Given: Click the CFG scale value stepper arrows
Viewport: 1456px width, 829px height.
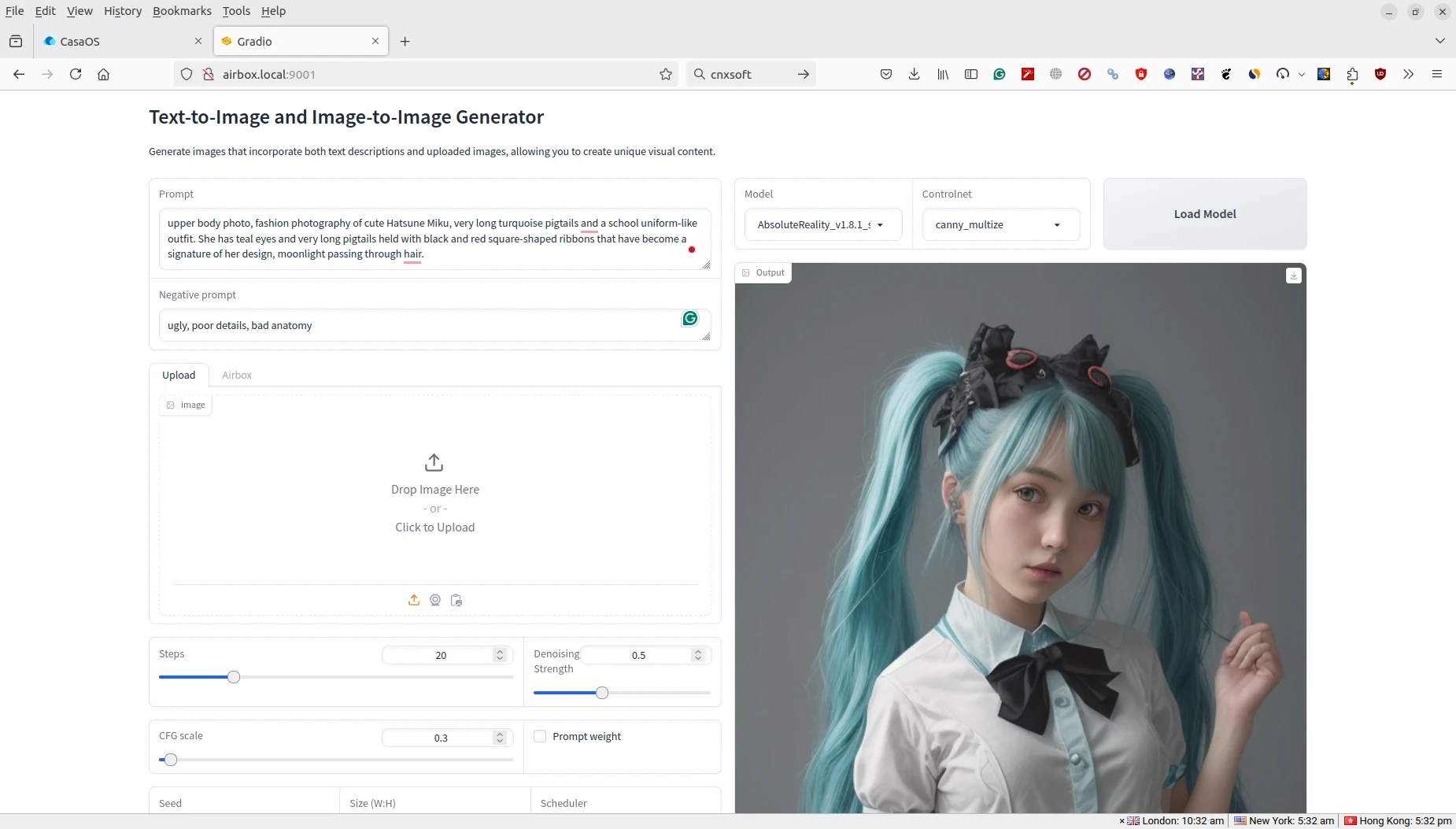Looking at the screenshot, I should [500, 738].
